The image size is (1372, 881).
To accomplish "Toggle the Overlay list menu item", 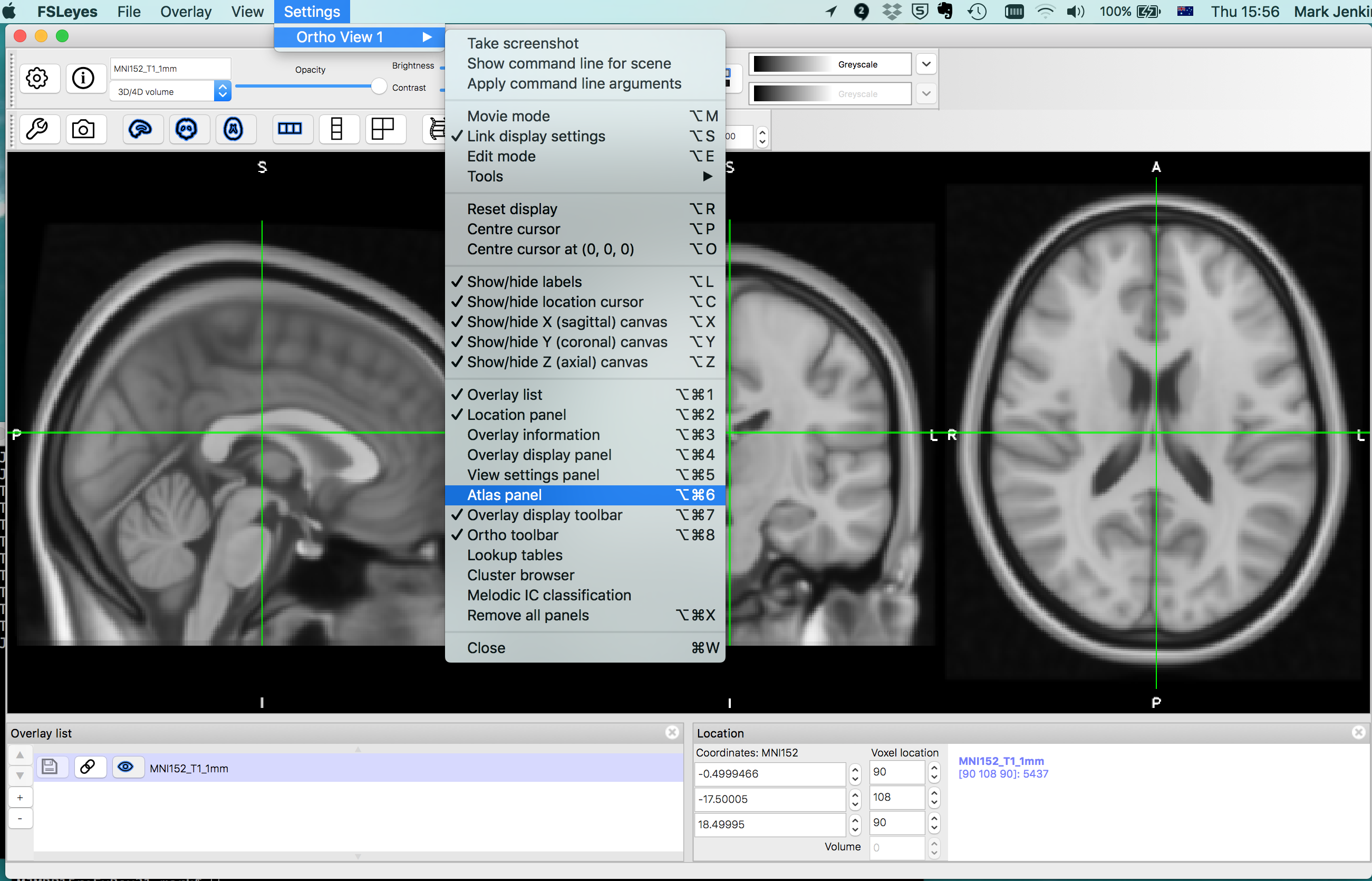I will coord(585,395).
